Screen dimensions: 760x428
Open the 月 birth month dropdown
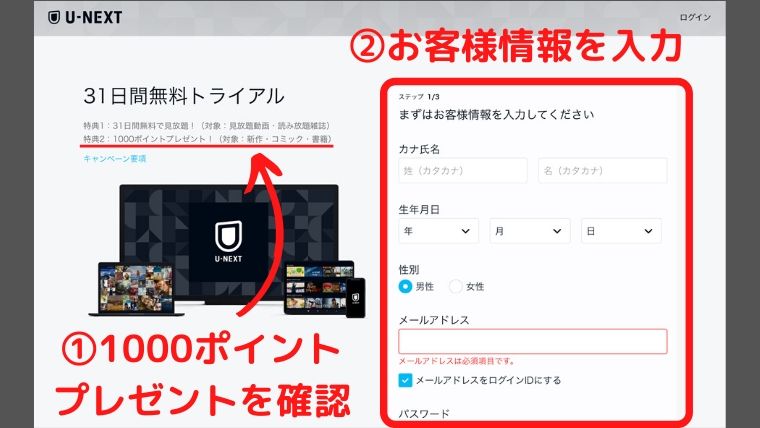(530, 231)
